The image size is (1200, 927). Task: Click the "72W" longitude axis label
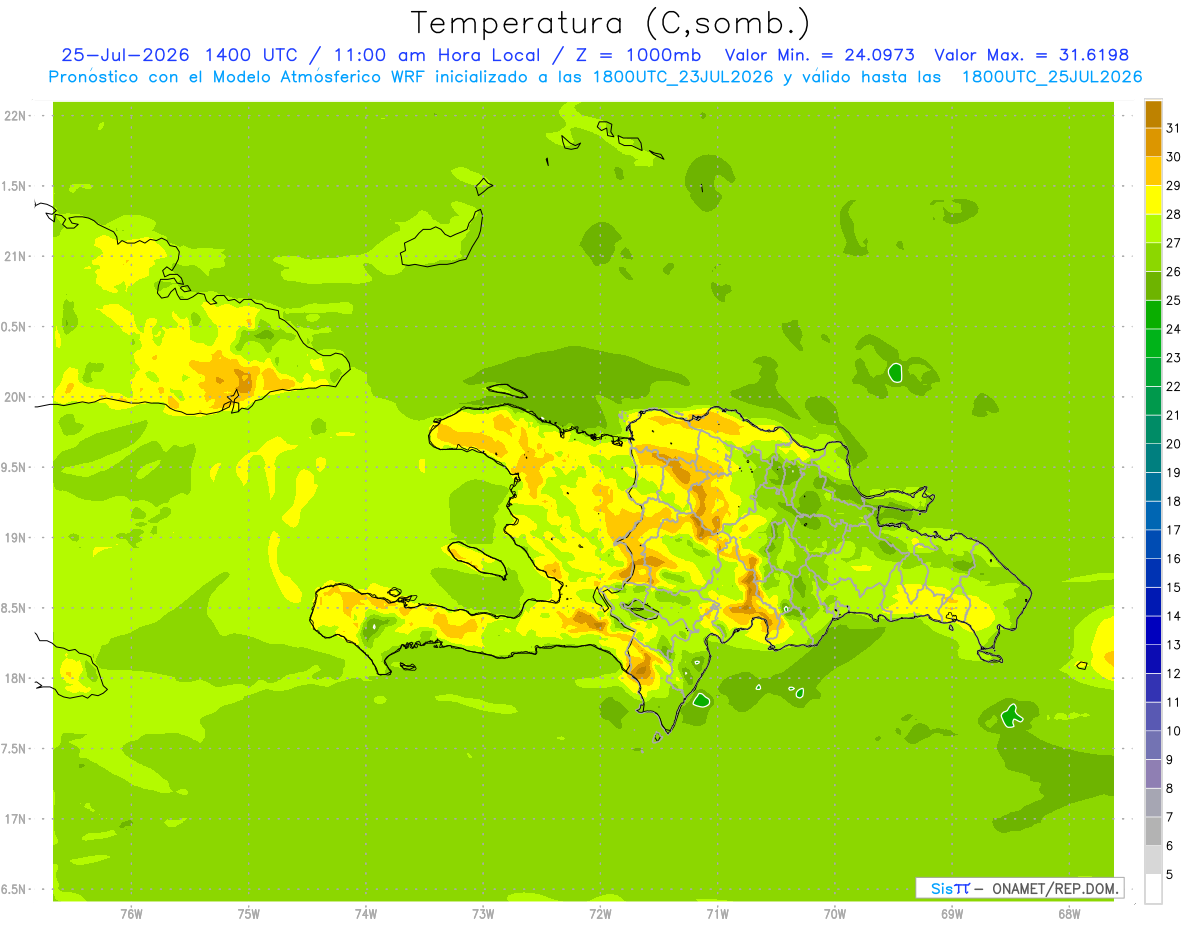click(601, 914)
